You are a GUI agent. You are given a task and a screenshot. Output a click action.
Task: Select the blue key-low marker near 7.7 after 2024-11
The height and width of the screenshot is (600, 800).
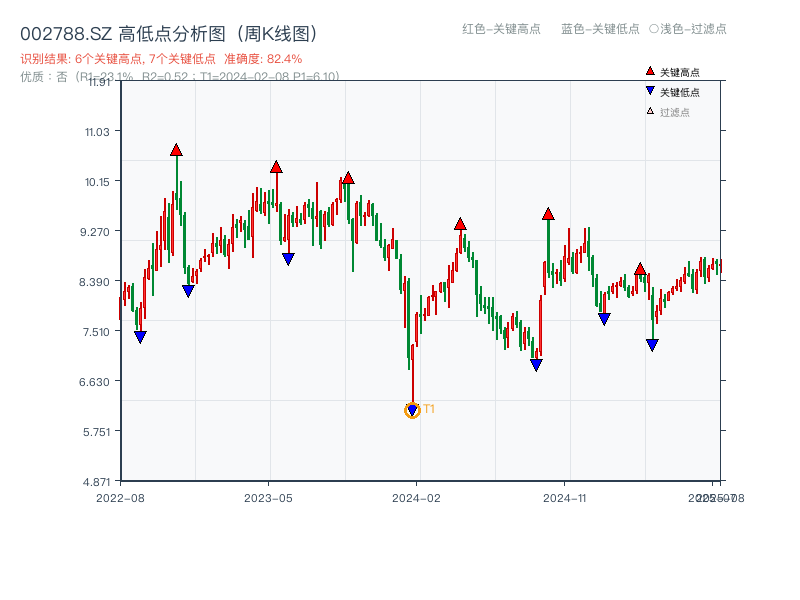point(604,319)
